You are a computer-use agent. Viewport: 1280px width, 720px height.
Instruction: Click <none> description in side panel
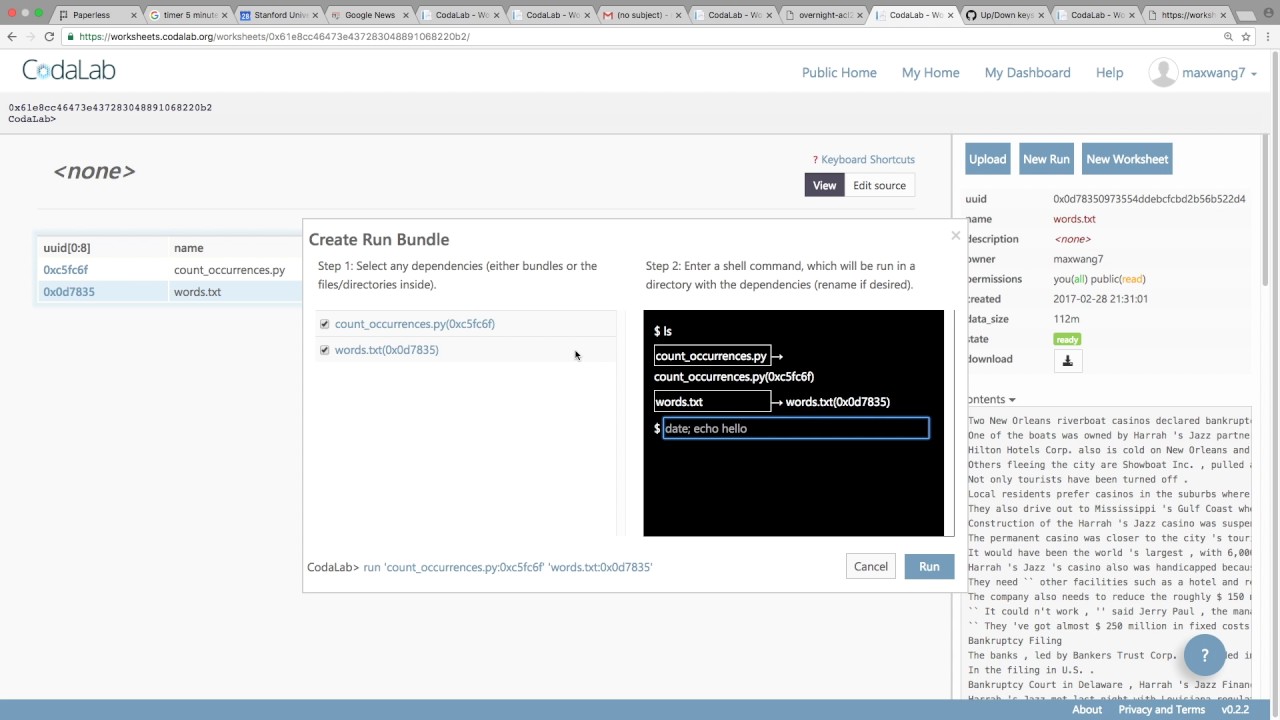pyautogui.click(x=1072, y=239)
